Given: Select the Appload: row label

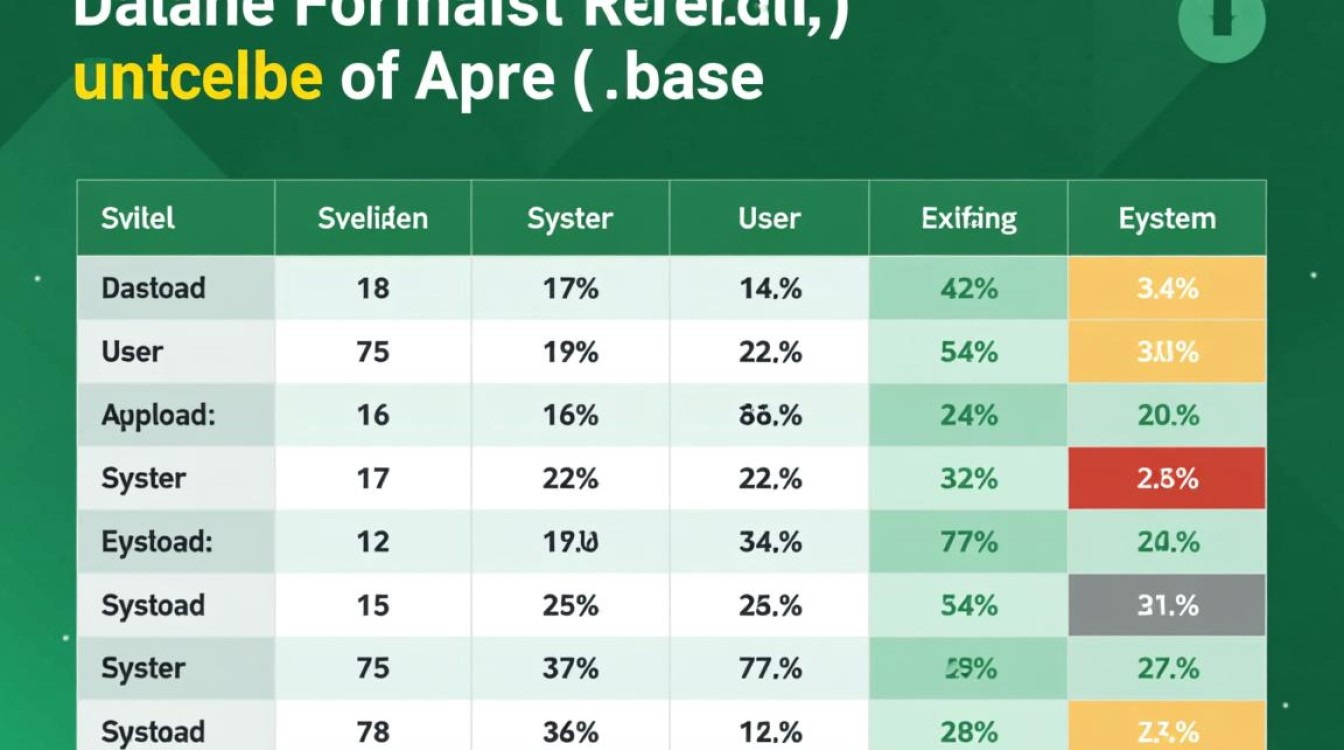Looking at the screenshot, I should [158, 415].
